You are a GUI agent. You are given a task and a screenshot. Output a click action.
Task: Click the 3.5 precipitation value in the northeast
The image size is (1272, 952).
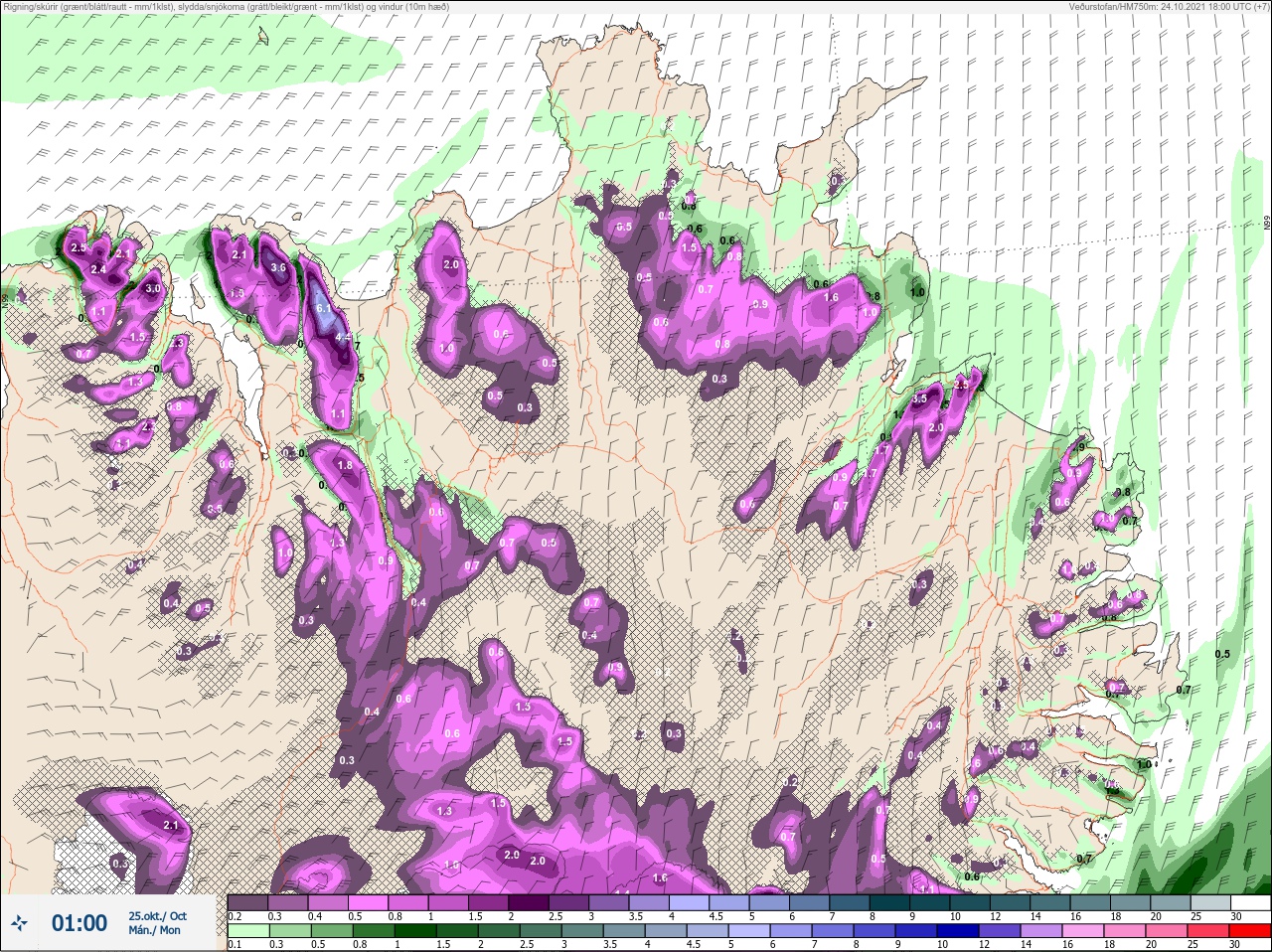click(x=919, y=398)
